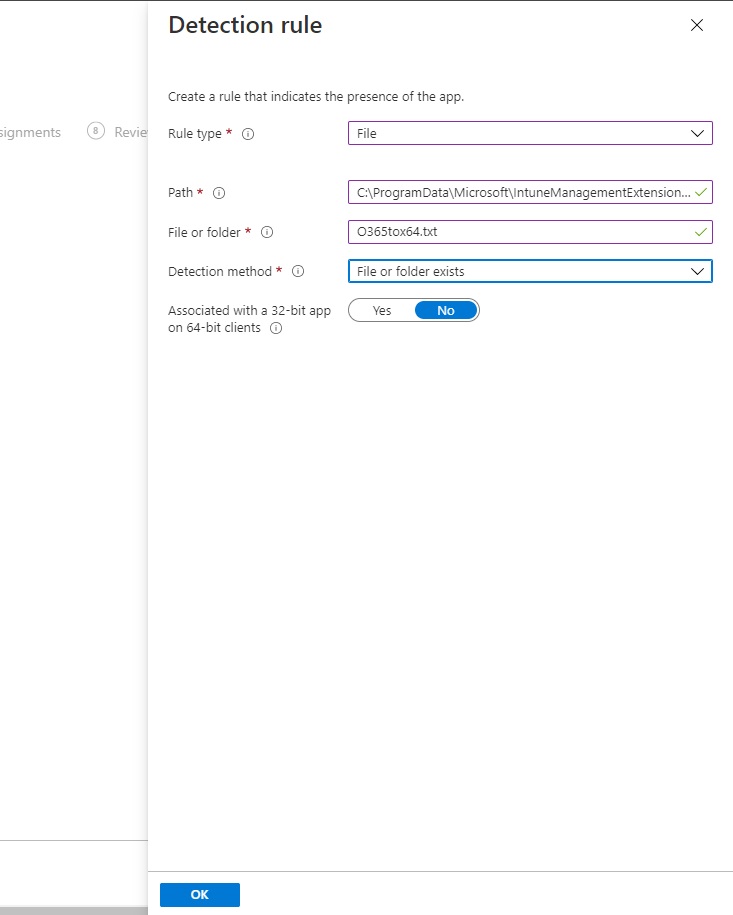Click the chevron arrow in Rule type box
733x915 pixels.
[x=697, y=133]
